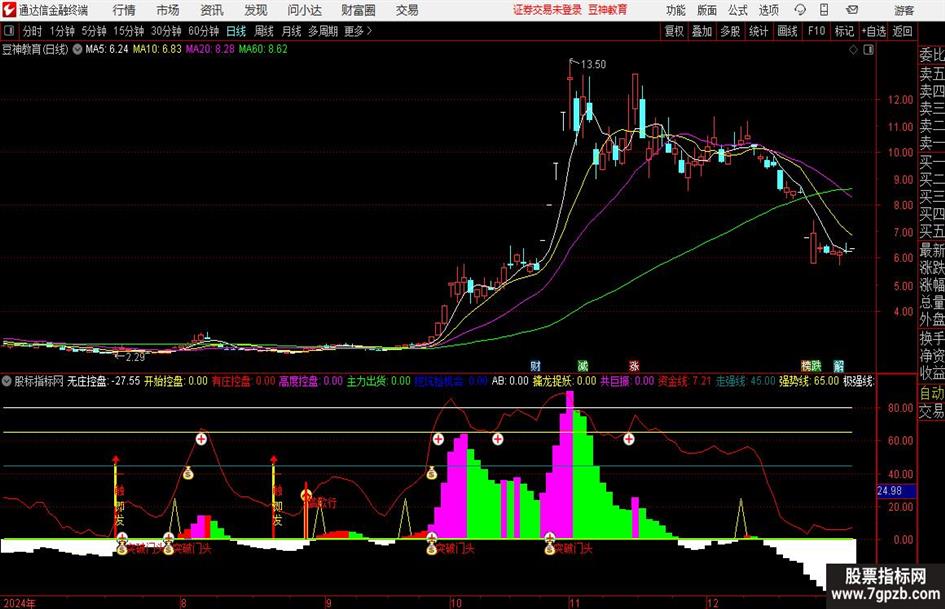Switch to 60分钟 period tab
Screen dimensions: 945x609
click(204, 31)
